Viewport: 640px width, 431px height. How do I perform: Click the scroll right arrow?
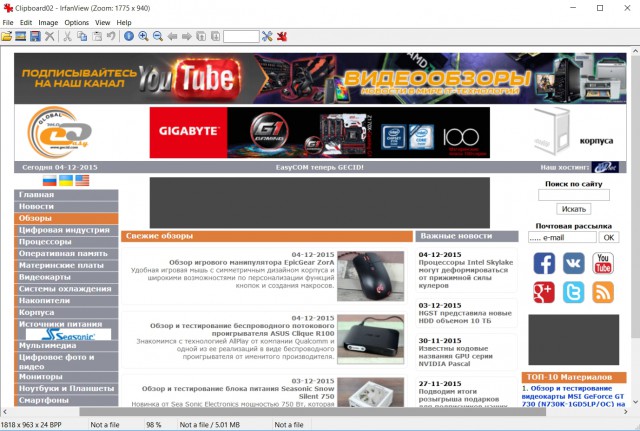tap(626, 412)
